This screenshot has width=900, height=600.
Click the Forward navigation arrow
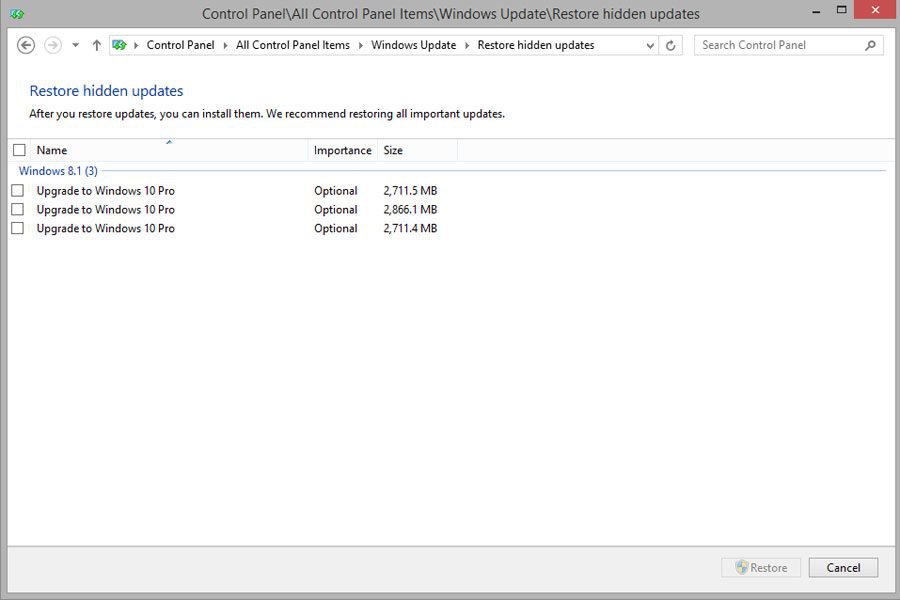click(53, 45)
